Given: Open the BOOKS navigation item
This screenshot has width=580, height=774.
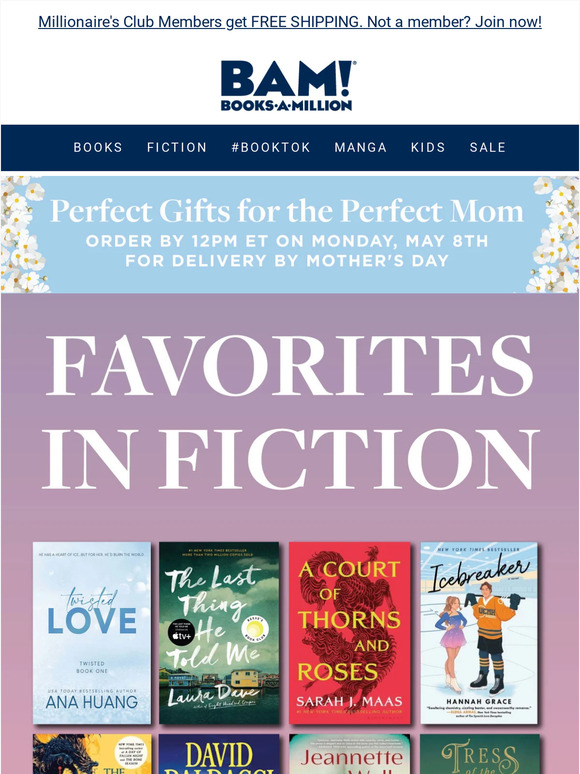Looking at the screenshot, I should pos(98,147).
